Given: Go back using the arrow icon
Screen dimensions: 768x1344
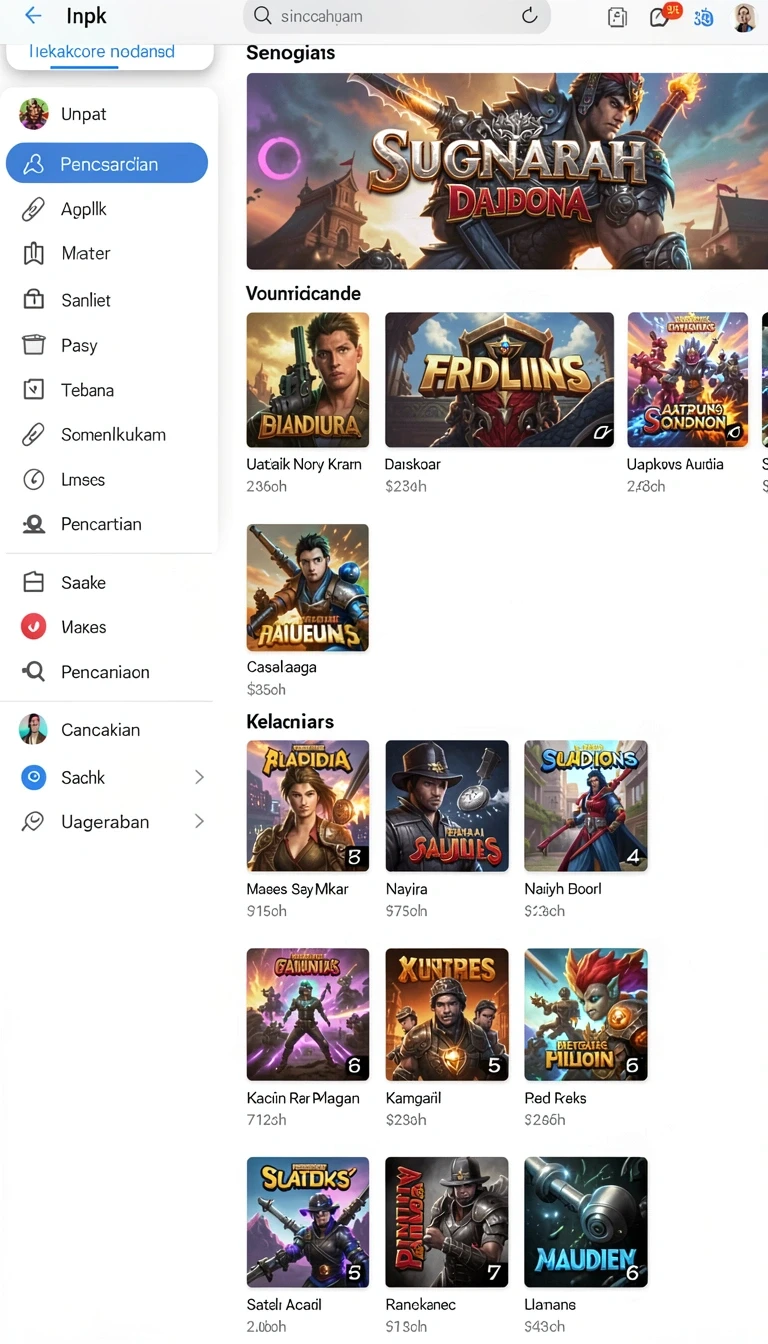Looking at the screenshot, I should click(x=33, y=16).
